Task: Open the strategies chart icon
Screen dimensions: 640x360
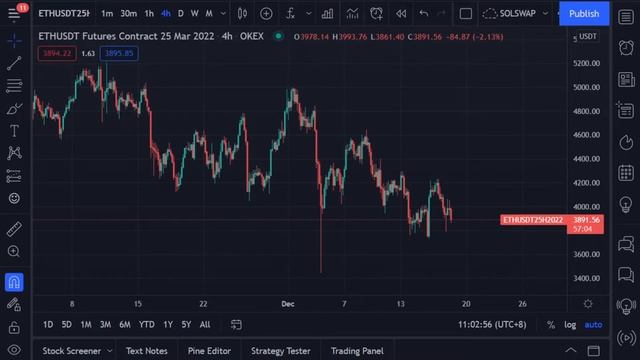Action: (352, 14)
